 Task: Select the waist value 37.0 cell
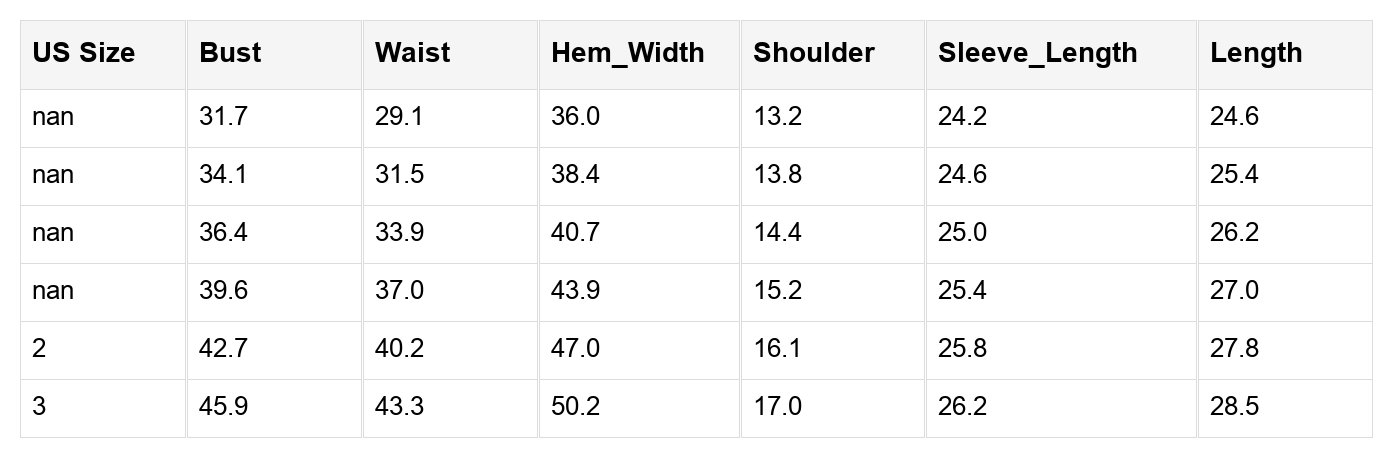(x=399, y=291)
